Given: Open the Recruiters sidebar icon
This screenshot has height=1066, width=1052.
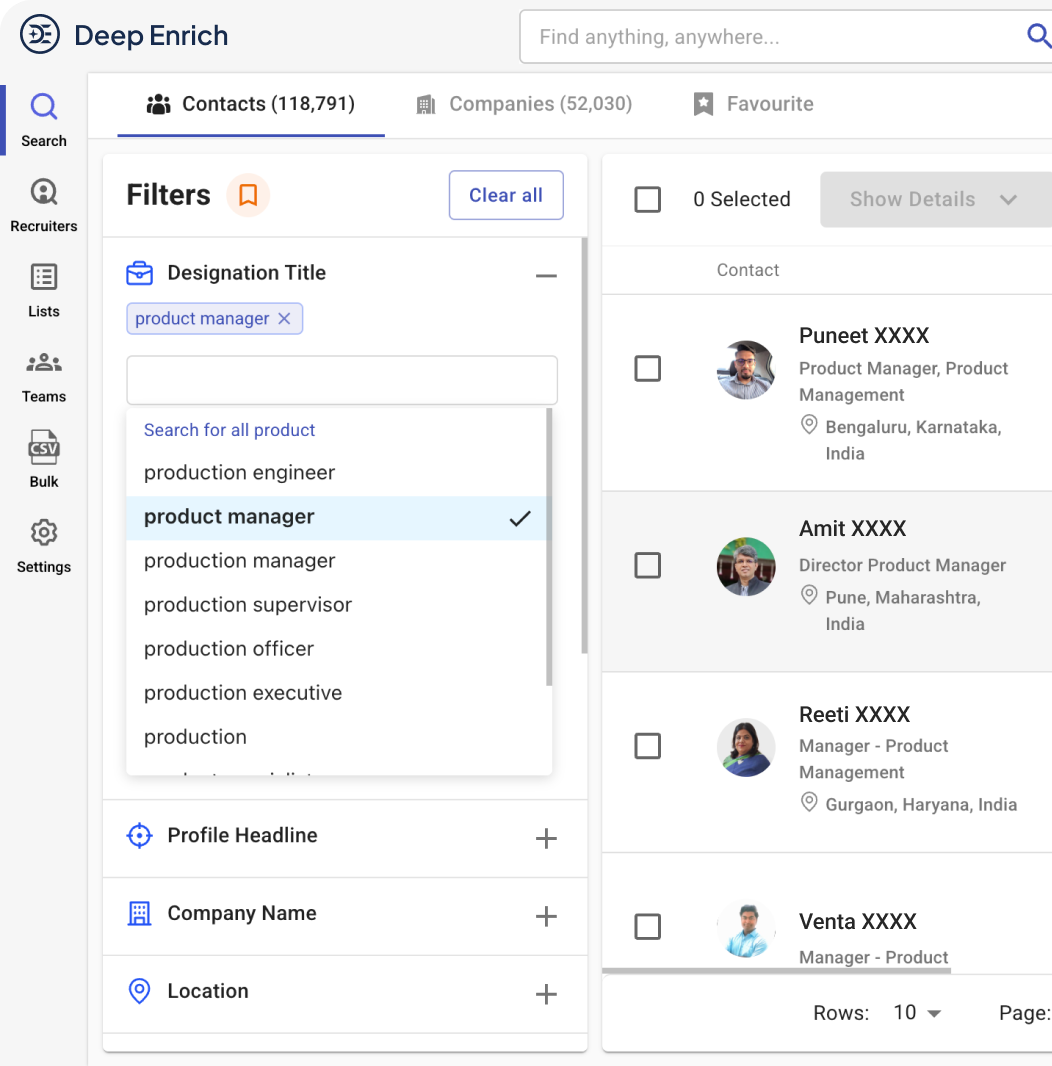Looking at the screenshot, I should 44,192.
